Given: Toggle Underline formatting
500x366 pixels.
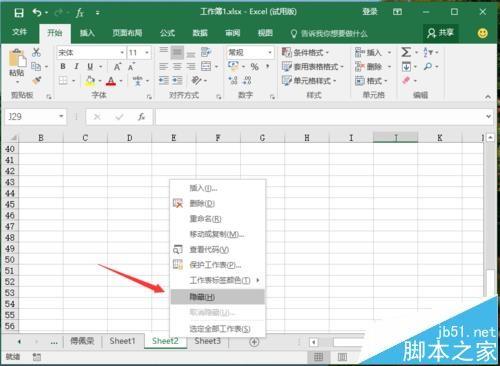Looking at the screenshot, I should tap(90, 66).
